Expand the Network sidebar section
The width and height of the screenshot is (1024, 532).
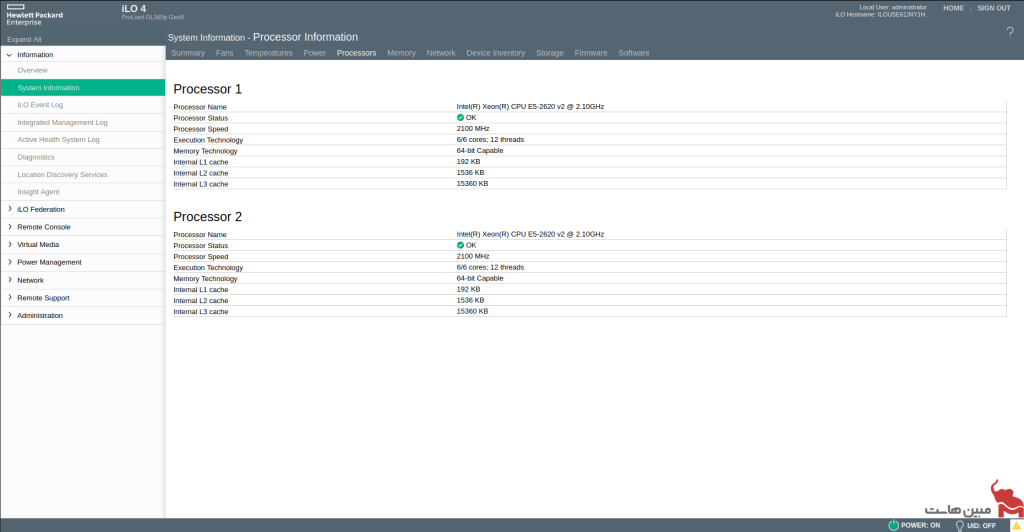pos(9,279)
